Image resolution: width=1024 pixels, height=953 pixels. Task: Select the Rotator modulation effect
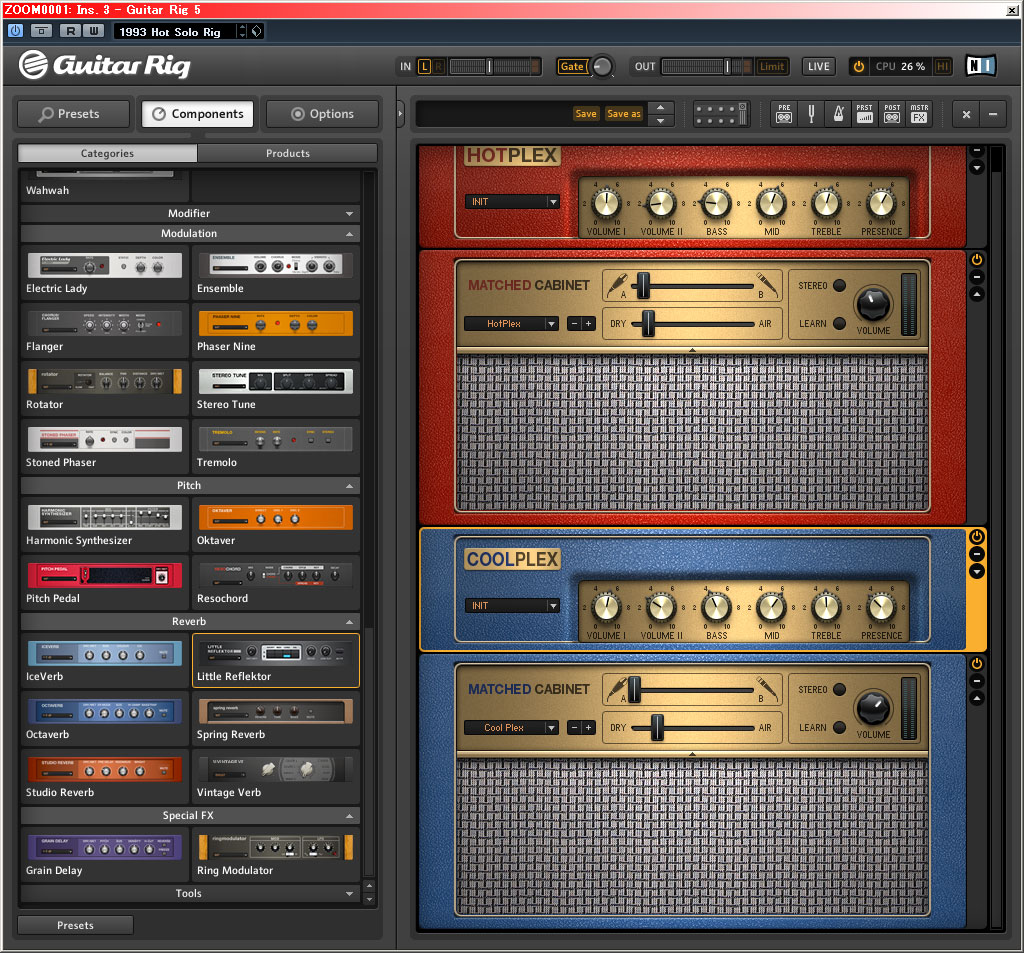point(104,389)
